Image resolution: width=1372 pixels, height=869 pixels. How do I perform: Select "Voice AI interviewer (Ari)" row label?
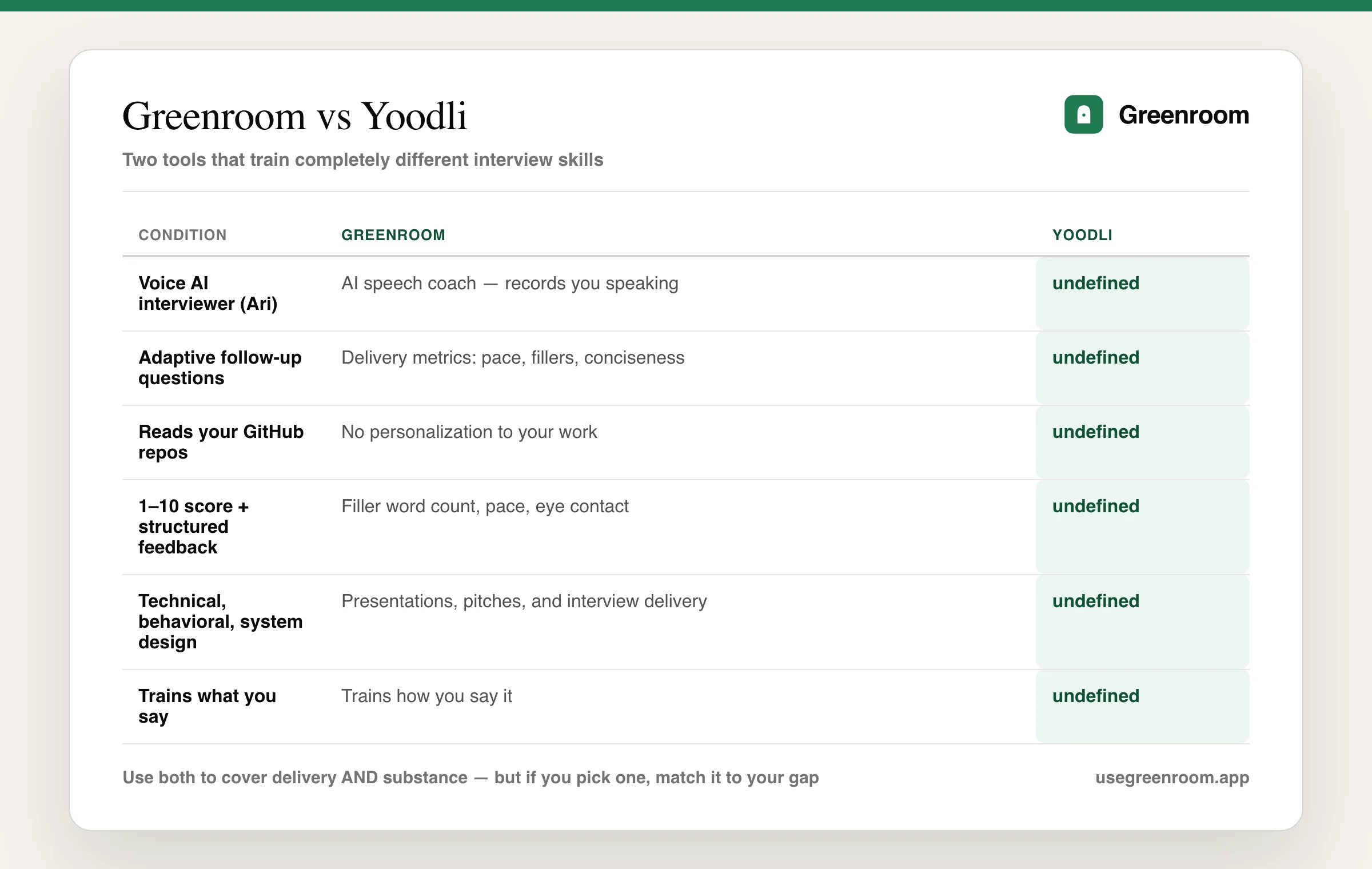click(x=208, y=293)
